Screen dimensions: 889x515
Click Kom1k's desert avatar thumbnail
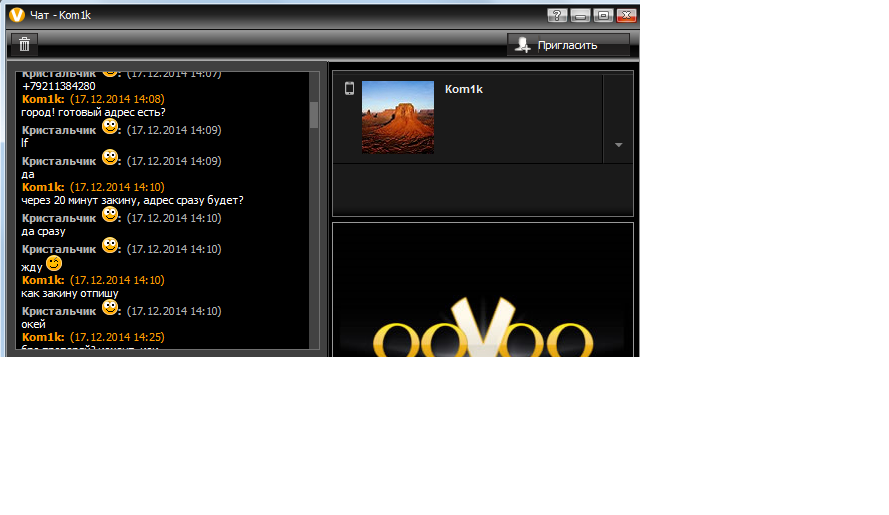398,117
